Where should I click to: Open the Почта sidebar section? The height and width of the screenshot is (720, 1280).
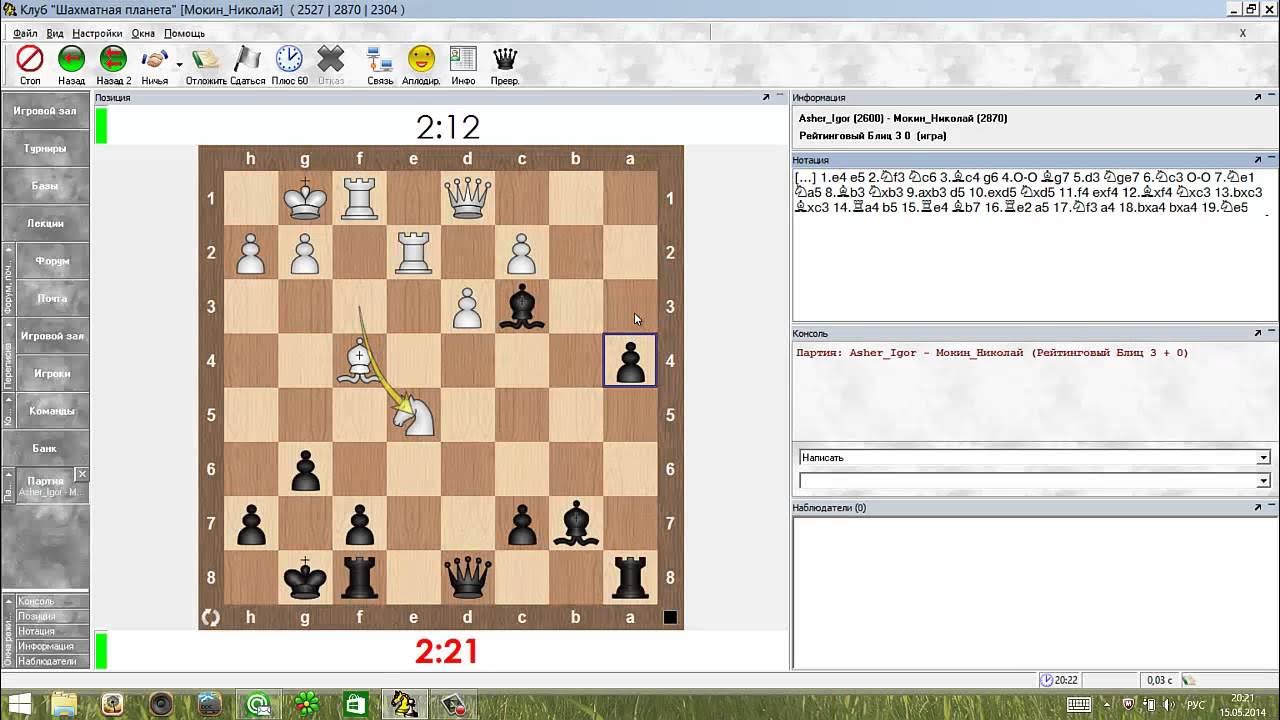coord(52,298)
